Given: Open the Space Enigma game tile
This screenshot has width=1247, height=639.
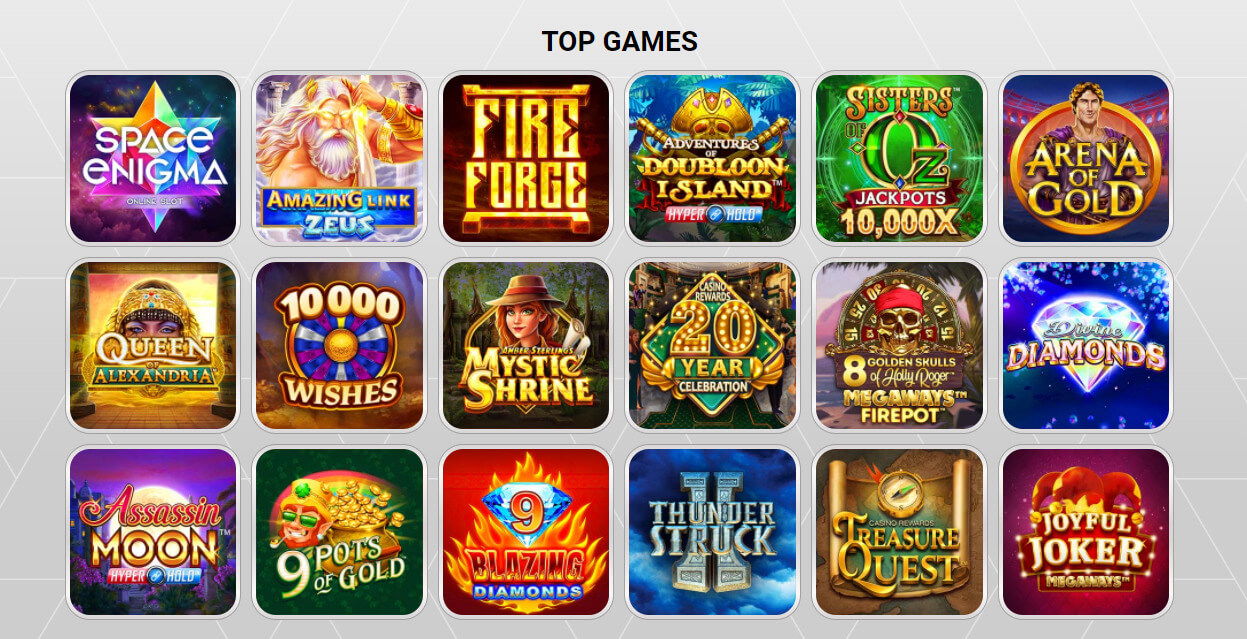Looking at the screenshot, I should [152, 158].
